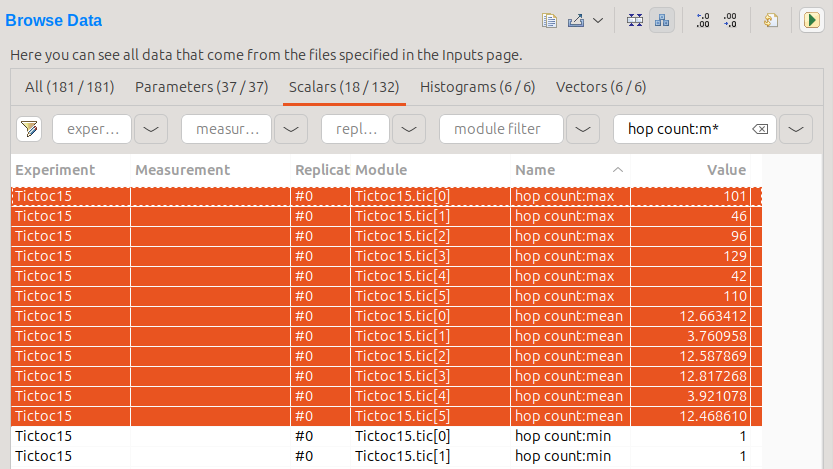833x469 pixels.
Task: Switch to the All (181 / 181) tab
Action: 70,87
